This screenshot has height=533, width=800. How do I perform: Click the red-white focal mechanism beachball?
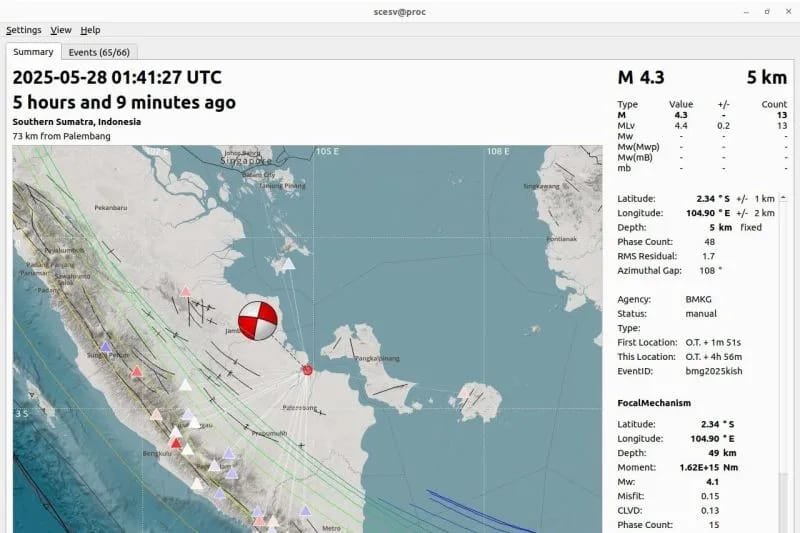point(258,322)
